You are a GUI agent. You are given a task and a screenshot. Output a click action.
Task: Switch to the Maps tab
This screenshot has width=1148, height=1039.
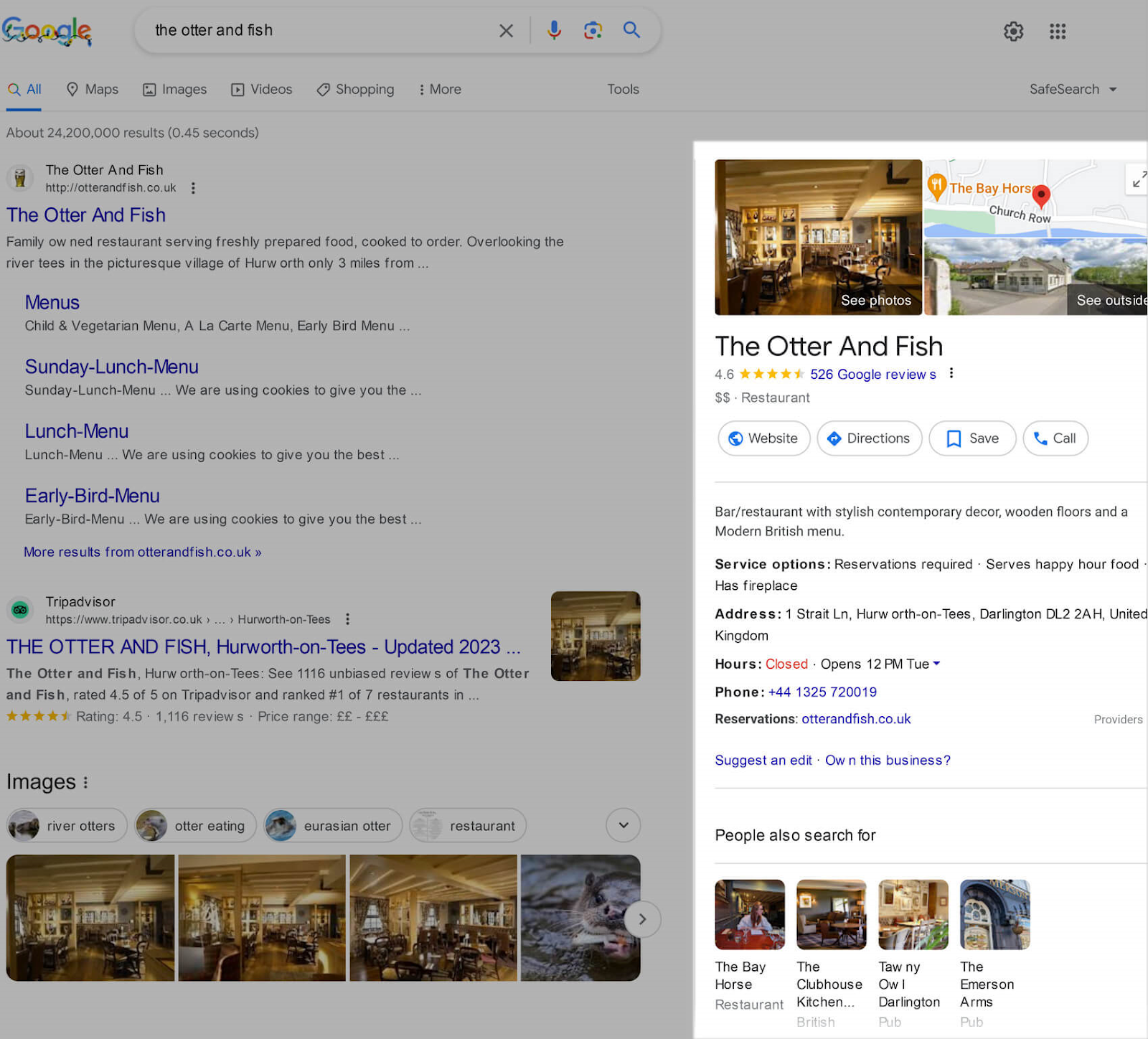coord(92,89)
